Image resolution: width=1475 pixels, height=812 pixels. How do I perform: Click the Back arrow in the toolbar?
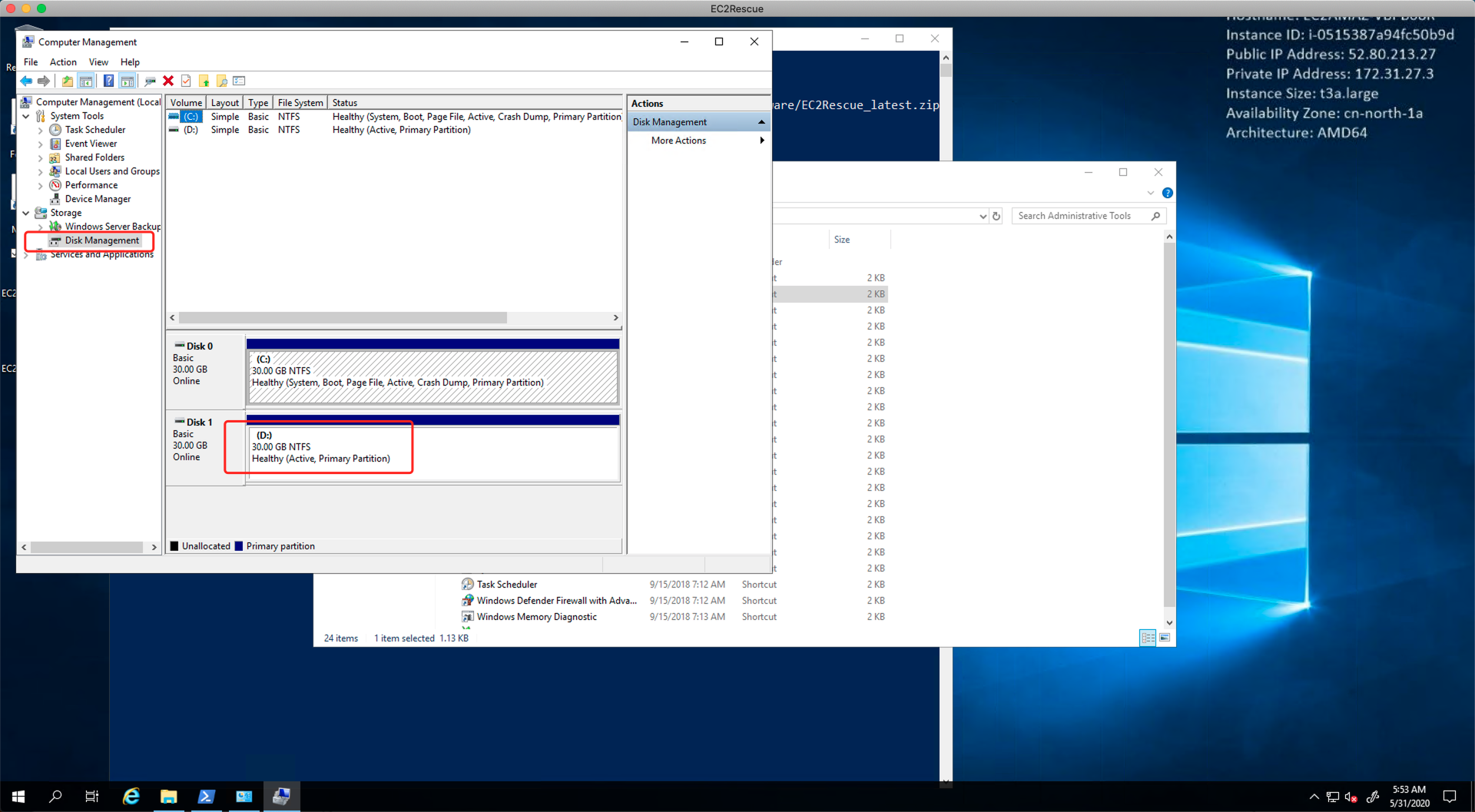[x=26, y=81]
